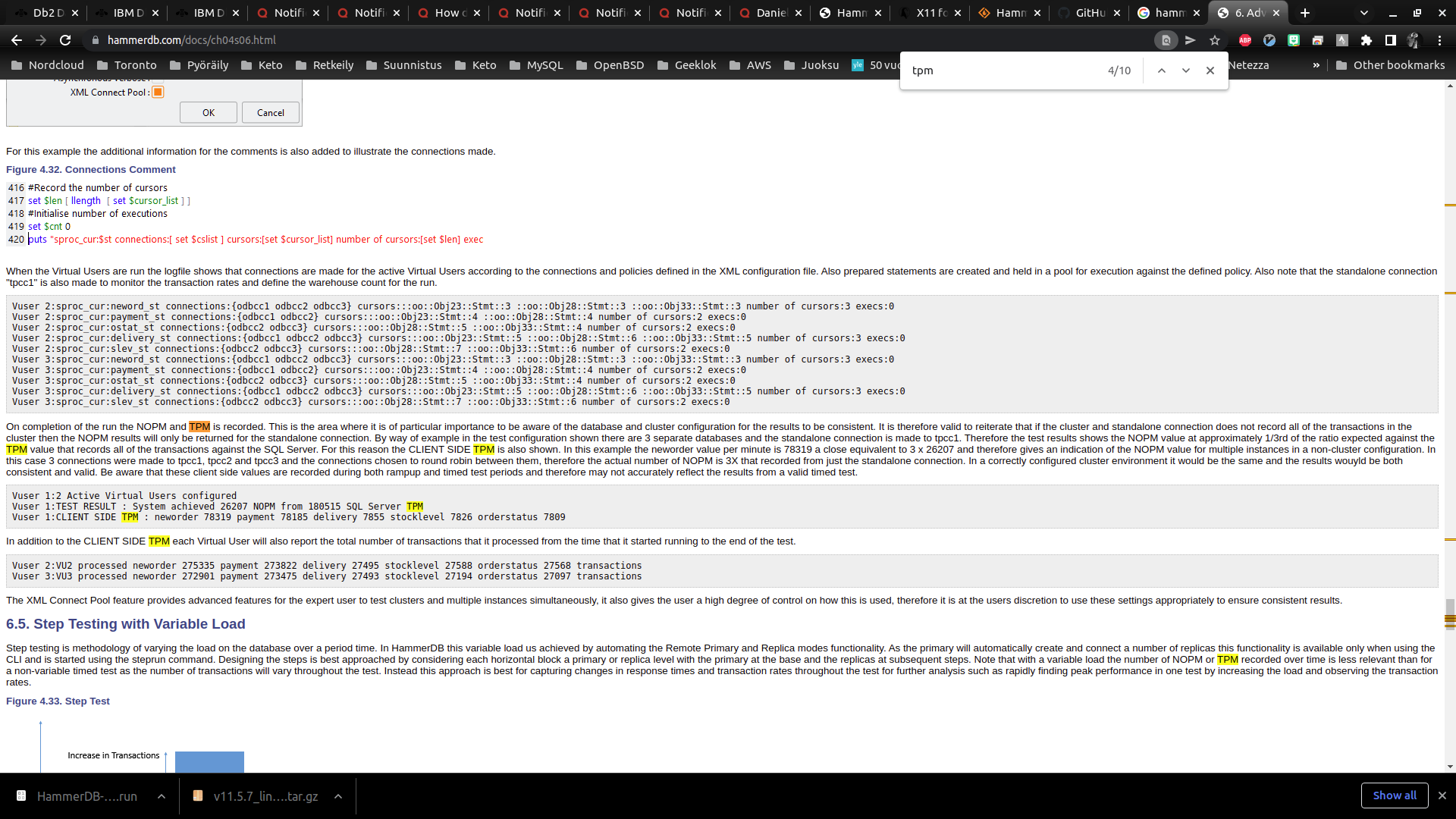The width and height of the screenshot is (1456, 819).
Task: Jump to previous 'tpm' search match
Action: point(1162,71)
